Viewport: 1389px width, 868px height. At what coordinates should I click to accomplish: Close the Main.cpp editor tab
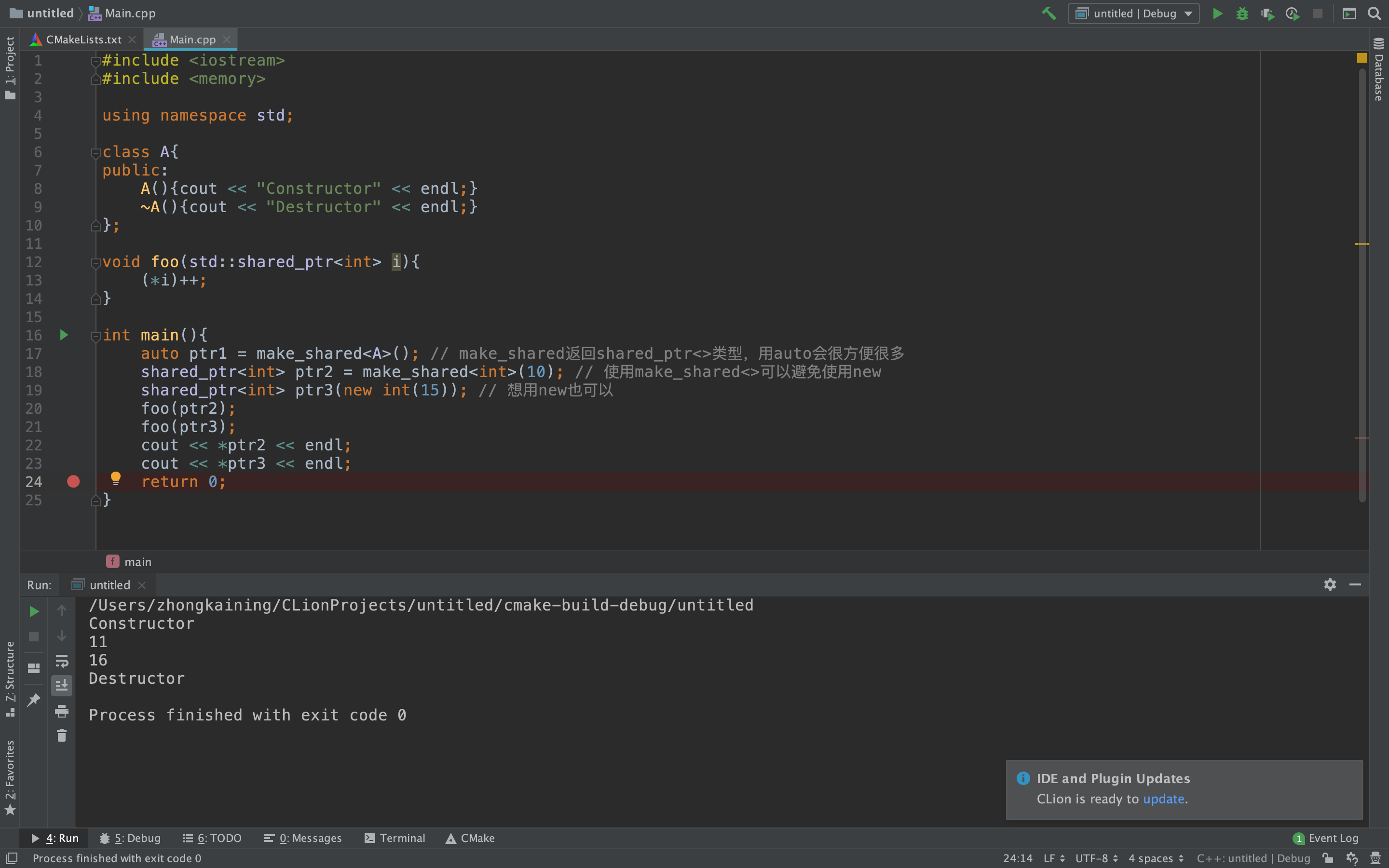pos(227,40)
